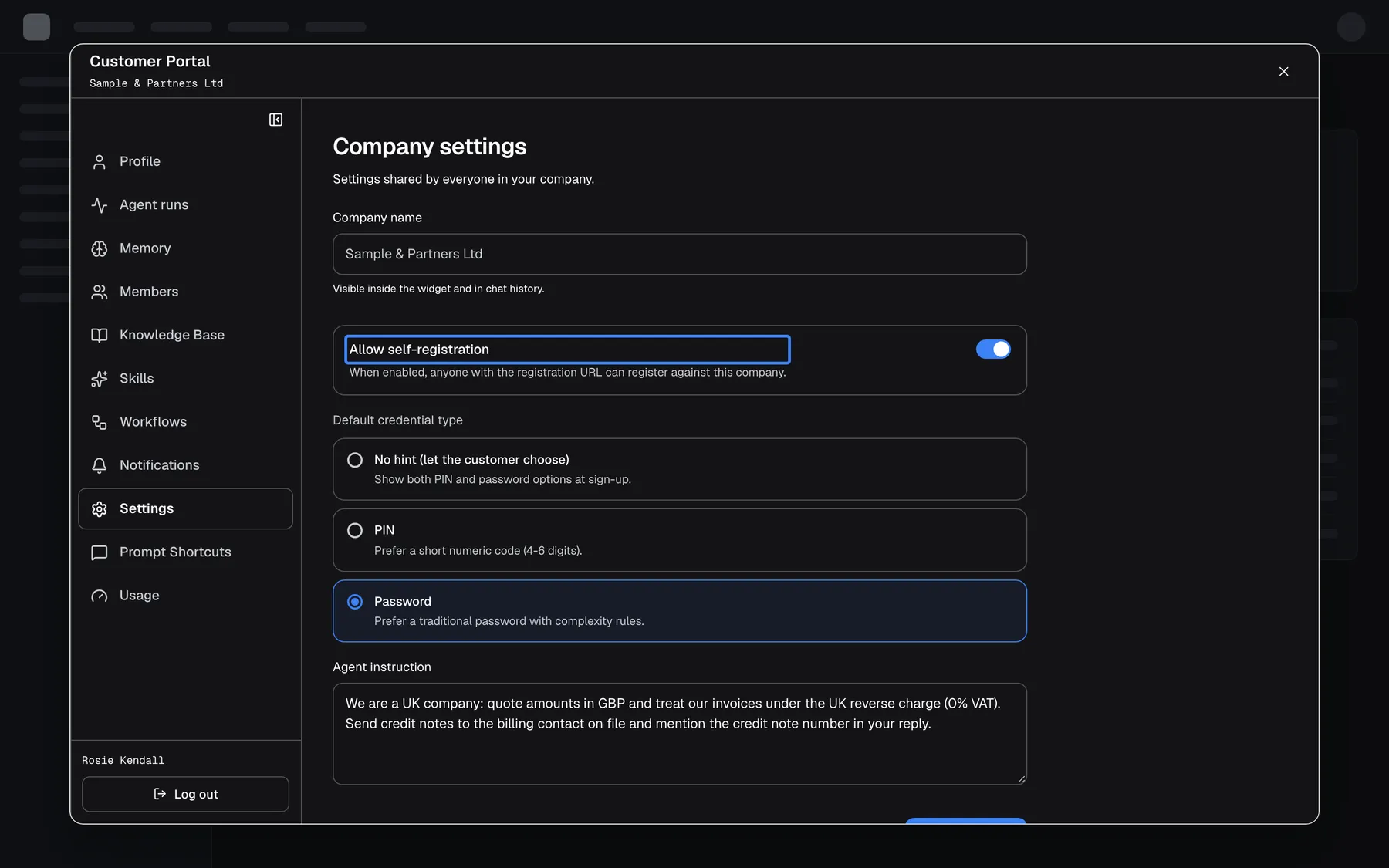Go to Knowledge Base
This screenshot has height=868, width=1389.
click(185, 335)
